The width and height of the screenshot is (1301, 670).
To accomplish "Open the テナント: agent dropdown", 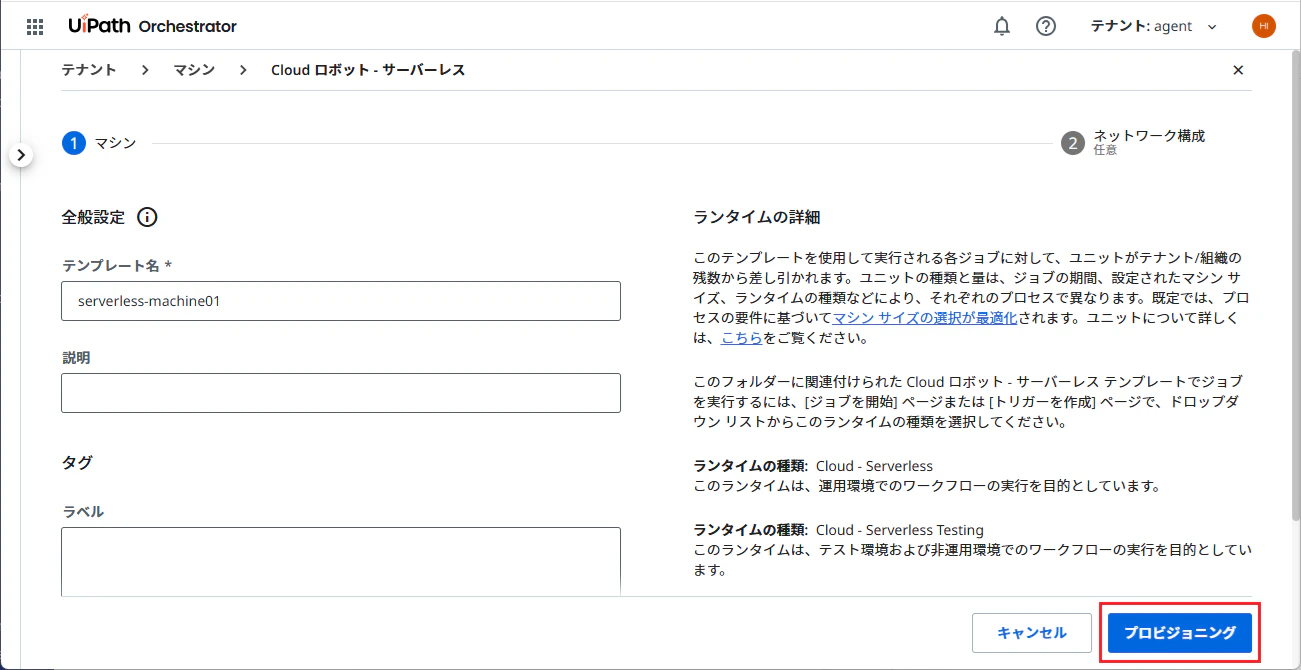I will pos(1154,26).
